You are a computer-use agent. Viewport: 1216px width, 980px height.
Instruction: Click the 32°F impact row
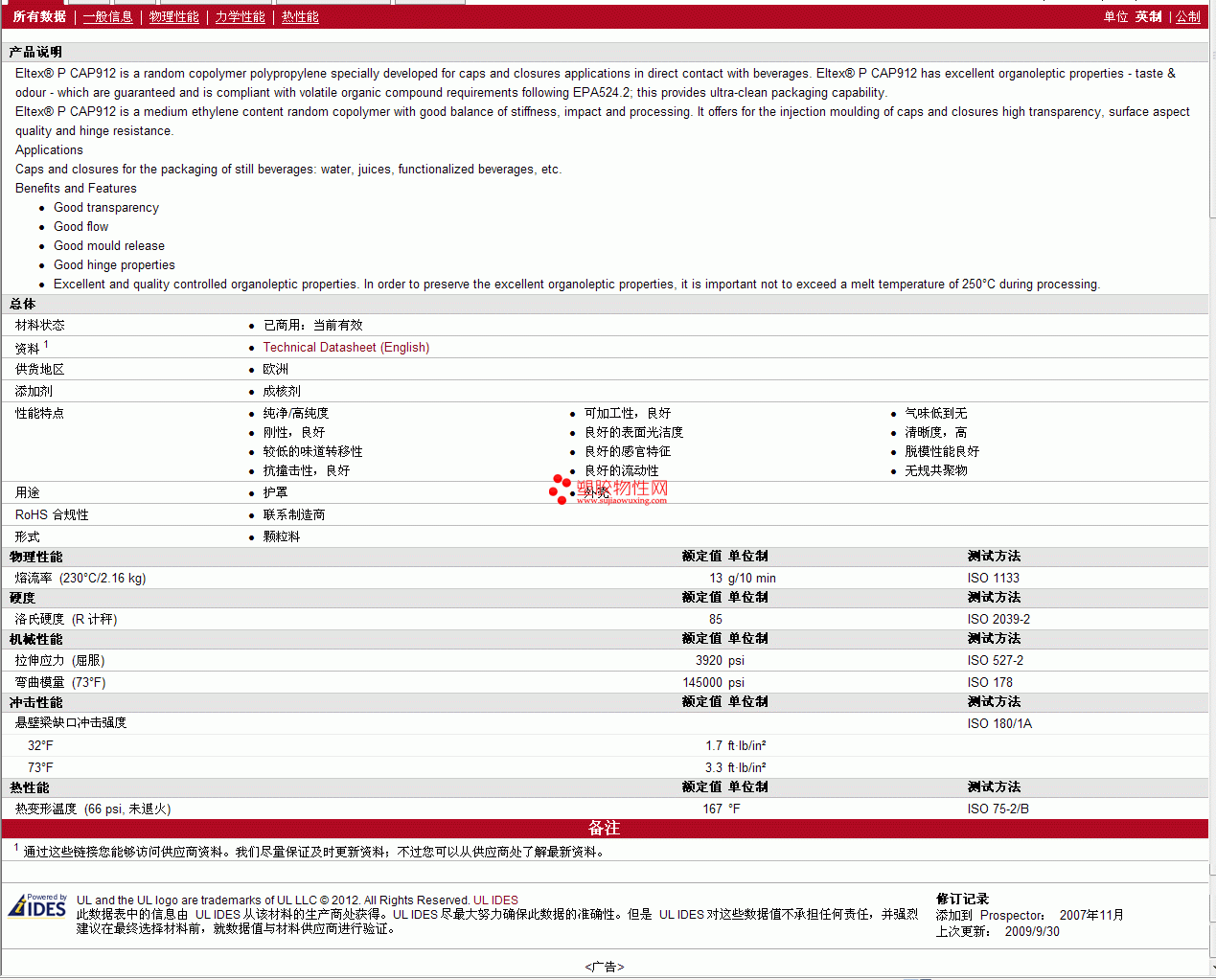(604, 746)
